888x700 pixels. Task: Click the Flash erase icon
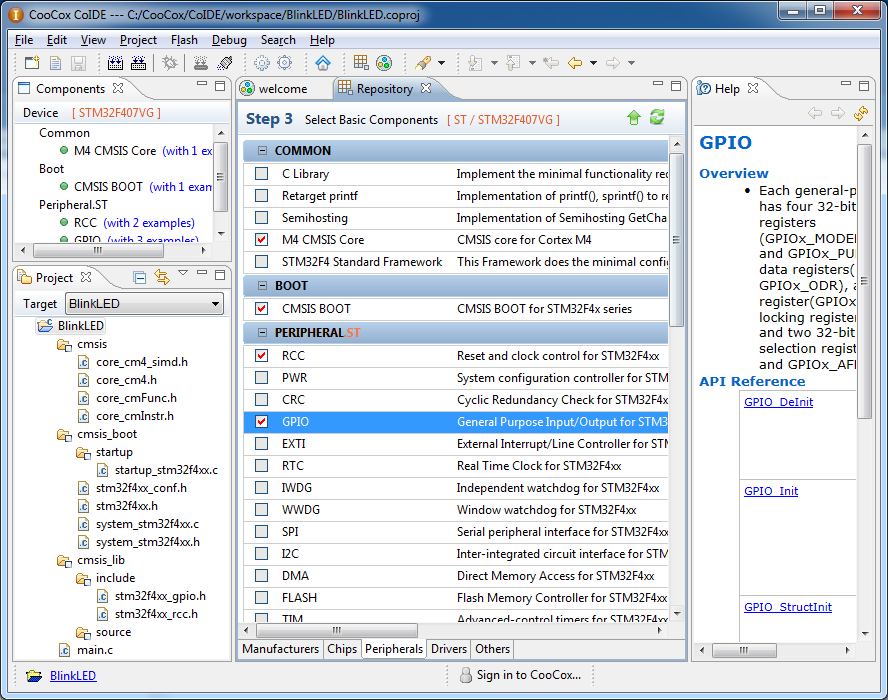[x=225, y=63]
